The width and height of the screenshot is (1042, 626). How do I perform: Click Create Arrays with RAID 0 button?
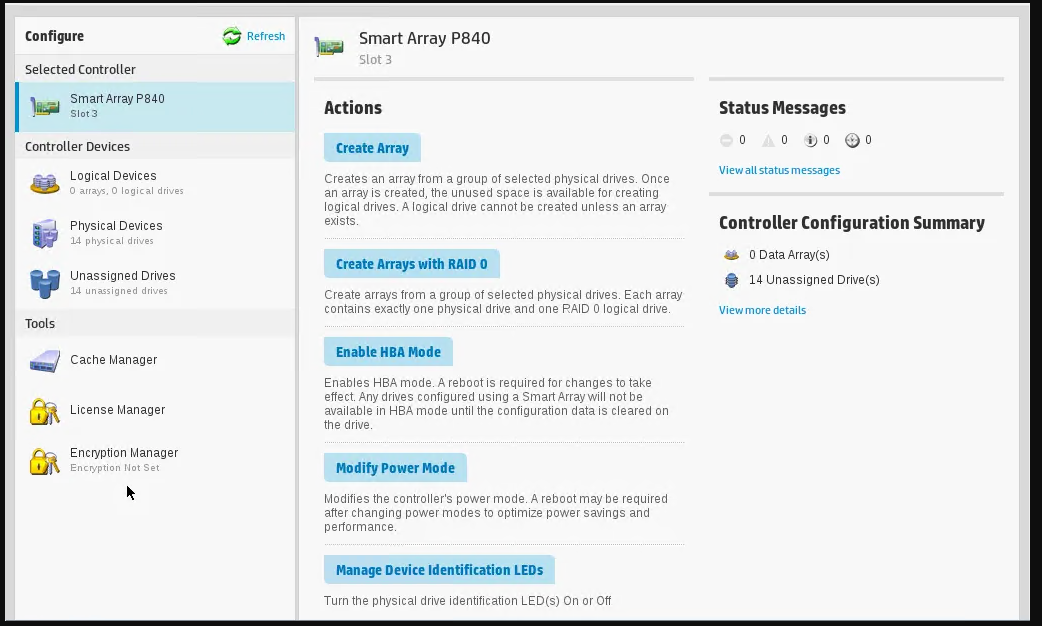click(x=411, y=264)
